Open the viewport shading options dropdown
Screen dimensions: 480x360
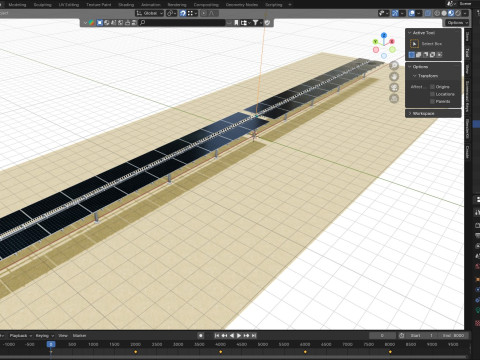(x=465, y=13)
